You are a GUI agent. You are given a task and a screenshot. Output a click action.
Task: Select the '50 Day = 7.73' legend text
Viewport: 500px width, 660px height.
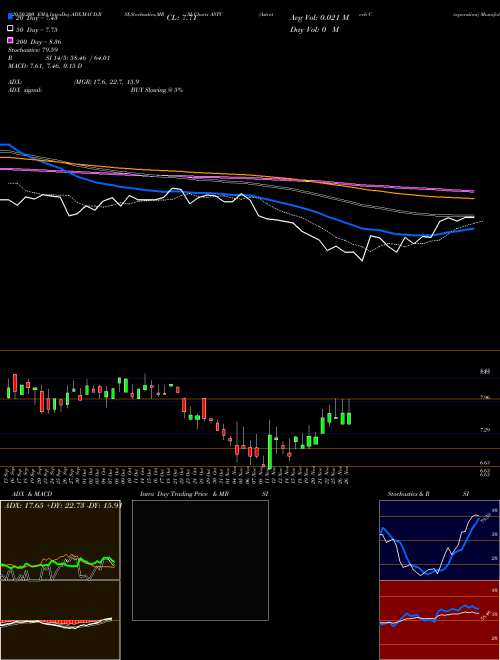coord(37,30)
